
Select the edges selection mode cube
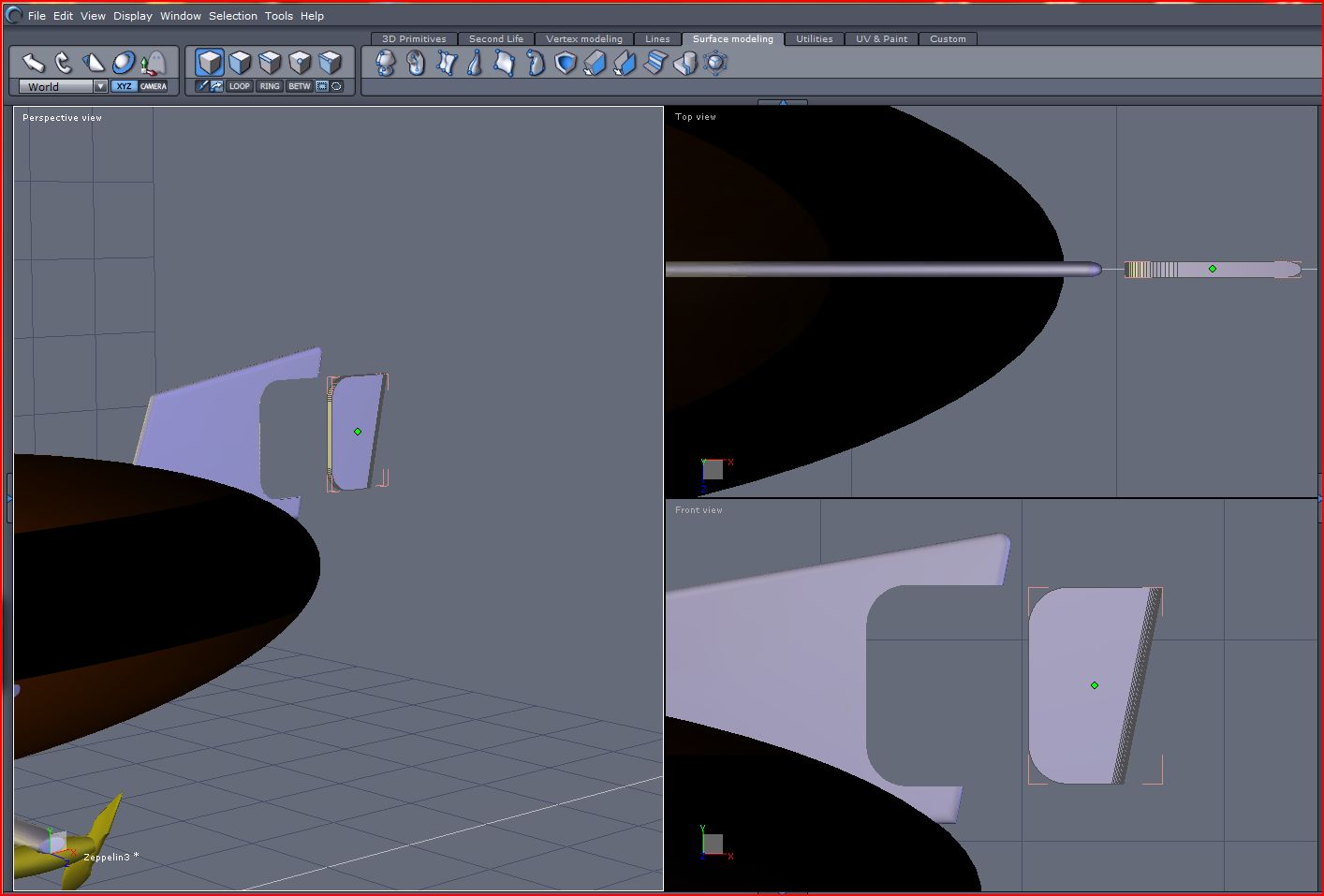270,63
